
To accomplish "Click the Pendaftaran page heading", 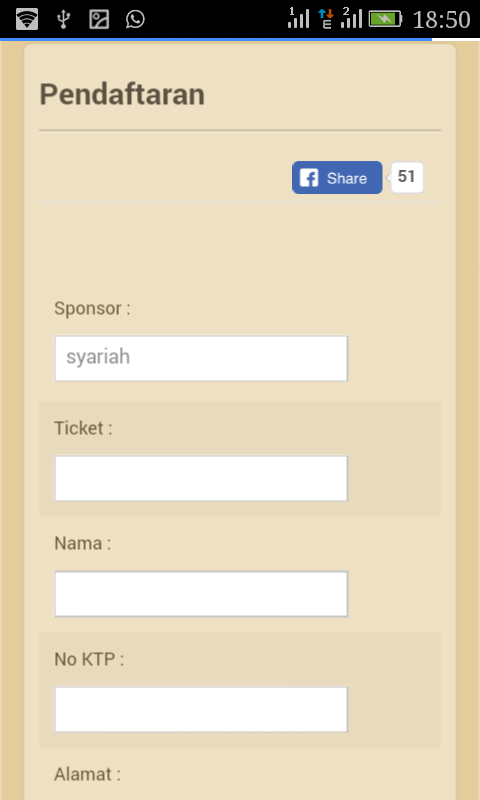I will point(122,94).
